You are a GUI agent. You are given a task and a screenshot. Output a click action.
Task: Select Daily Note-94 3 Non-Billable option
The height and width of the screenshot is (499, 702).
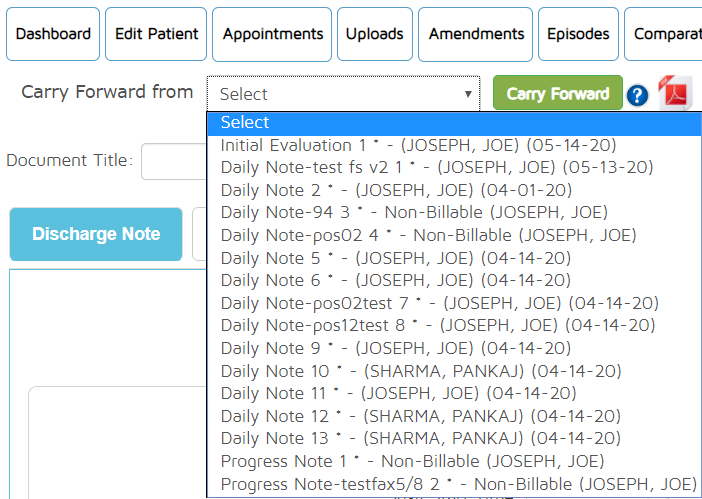[x=414, y=212]
